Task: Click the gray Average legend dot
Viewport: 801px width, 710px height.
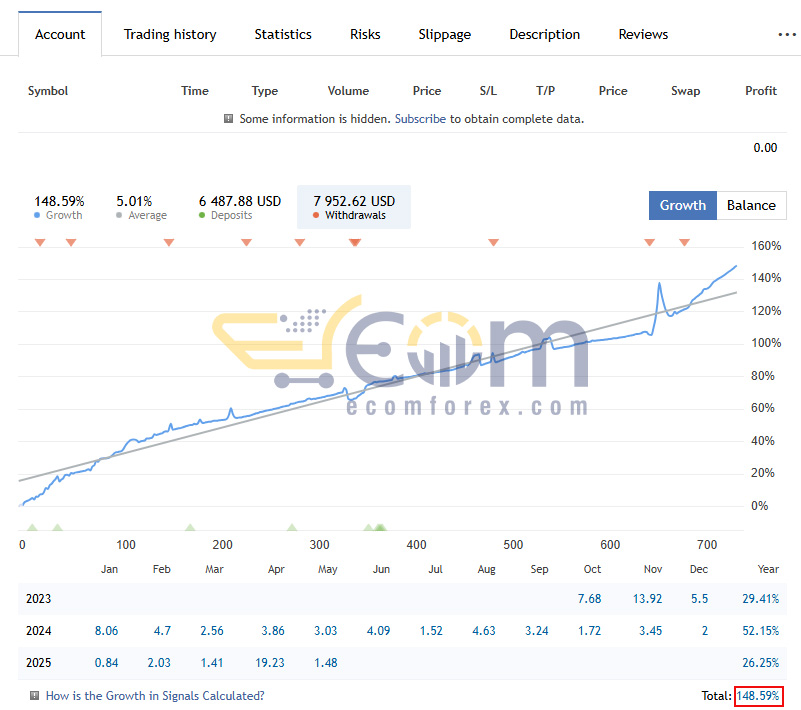Action: point(119,215)
